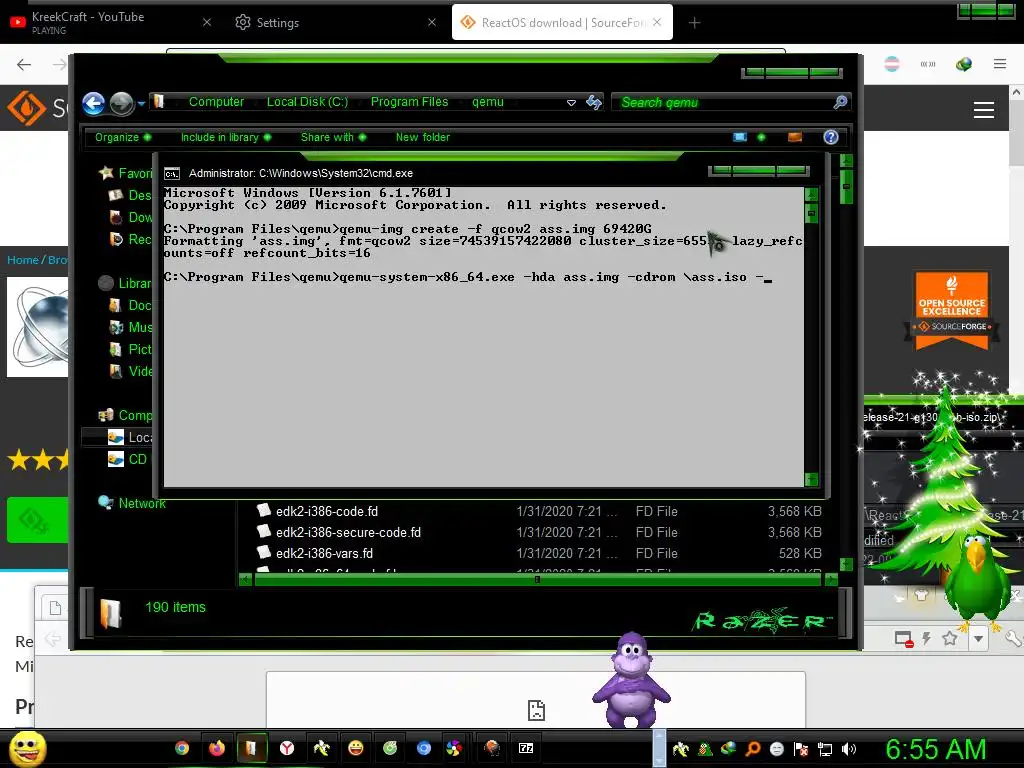Open Chrome from the taskbar
Viewport: 1024px width, 768px height.
pyautogui.click(x=182, y=748)
